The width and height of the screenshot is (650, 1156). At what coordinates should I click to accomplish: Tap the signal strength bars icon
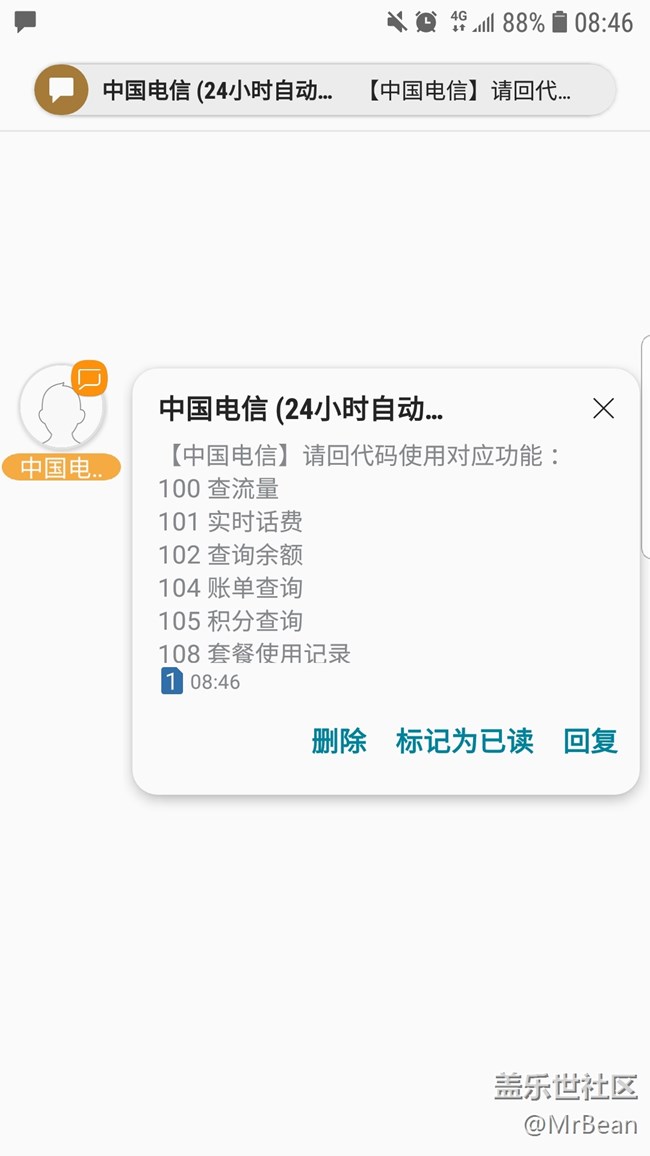(485, 22)
